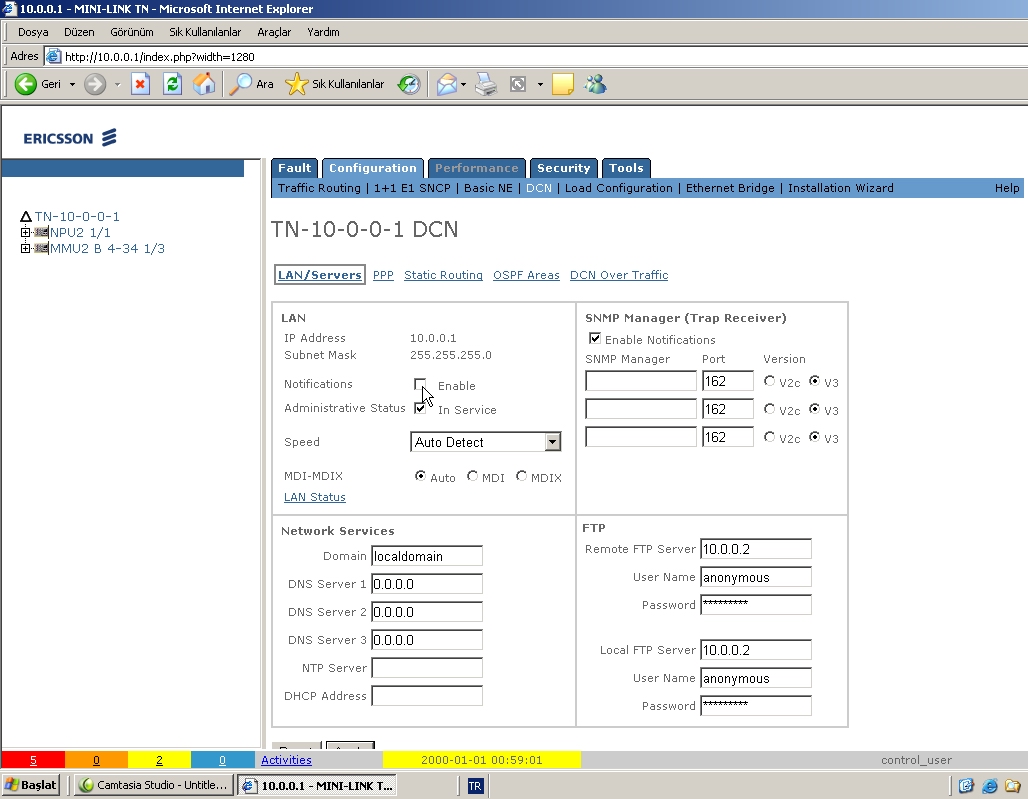Click the orange major alarm count 0

click(x=96, y=760)
